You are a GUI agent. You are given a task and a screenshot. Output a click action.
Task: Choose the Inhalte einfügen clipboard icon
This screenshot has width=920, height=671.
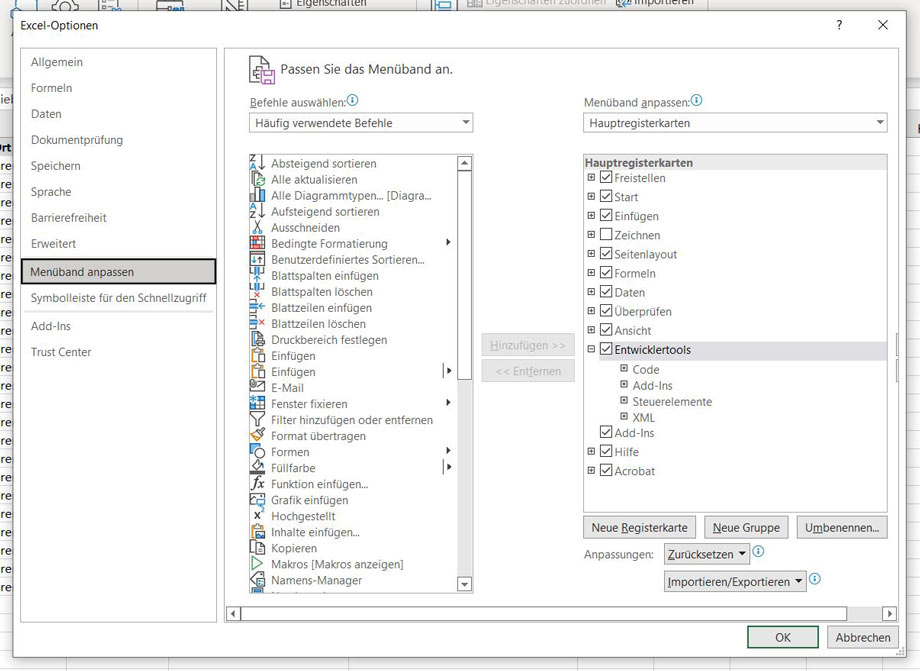(x=257, y=532)
